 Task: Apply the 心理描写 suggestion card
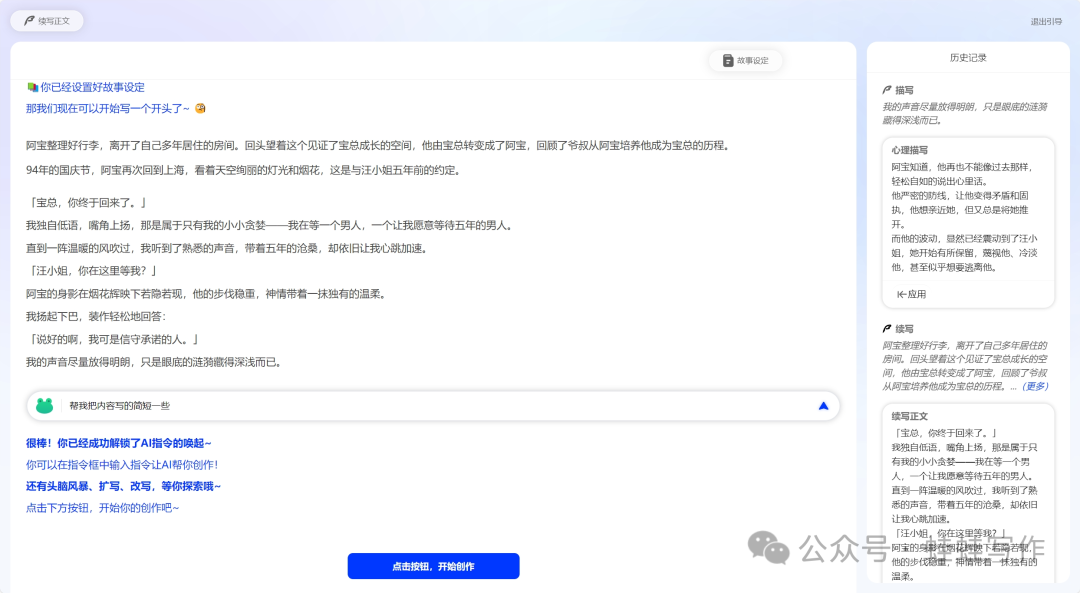click(912, 293)
